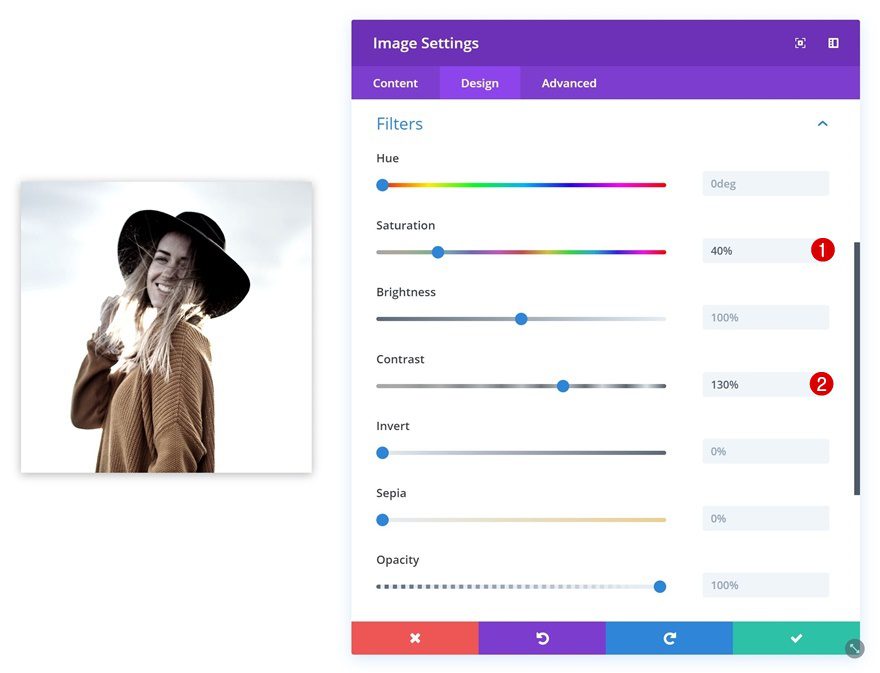The image size is (880, 673).
Task: Click the Opacity slider handle
Action: pos(659,586)
